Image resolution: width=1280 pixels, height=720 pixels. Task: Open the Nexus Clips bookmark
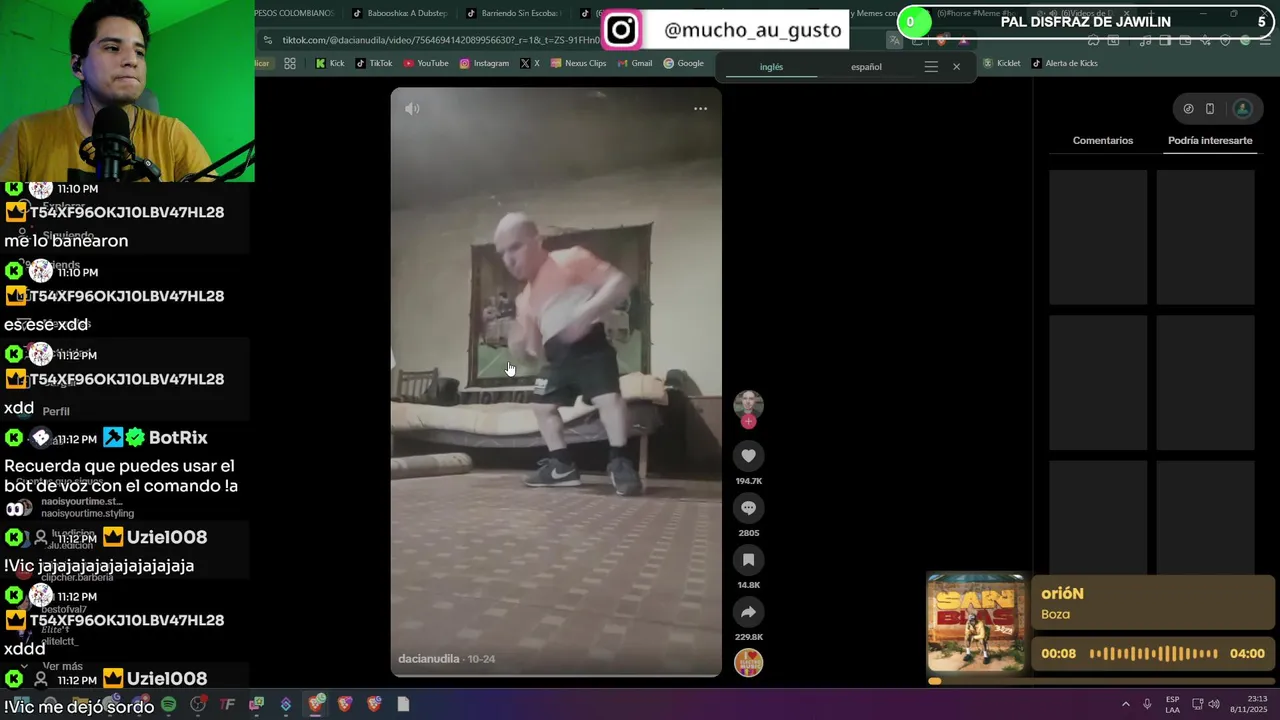coord(578,63)
